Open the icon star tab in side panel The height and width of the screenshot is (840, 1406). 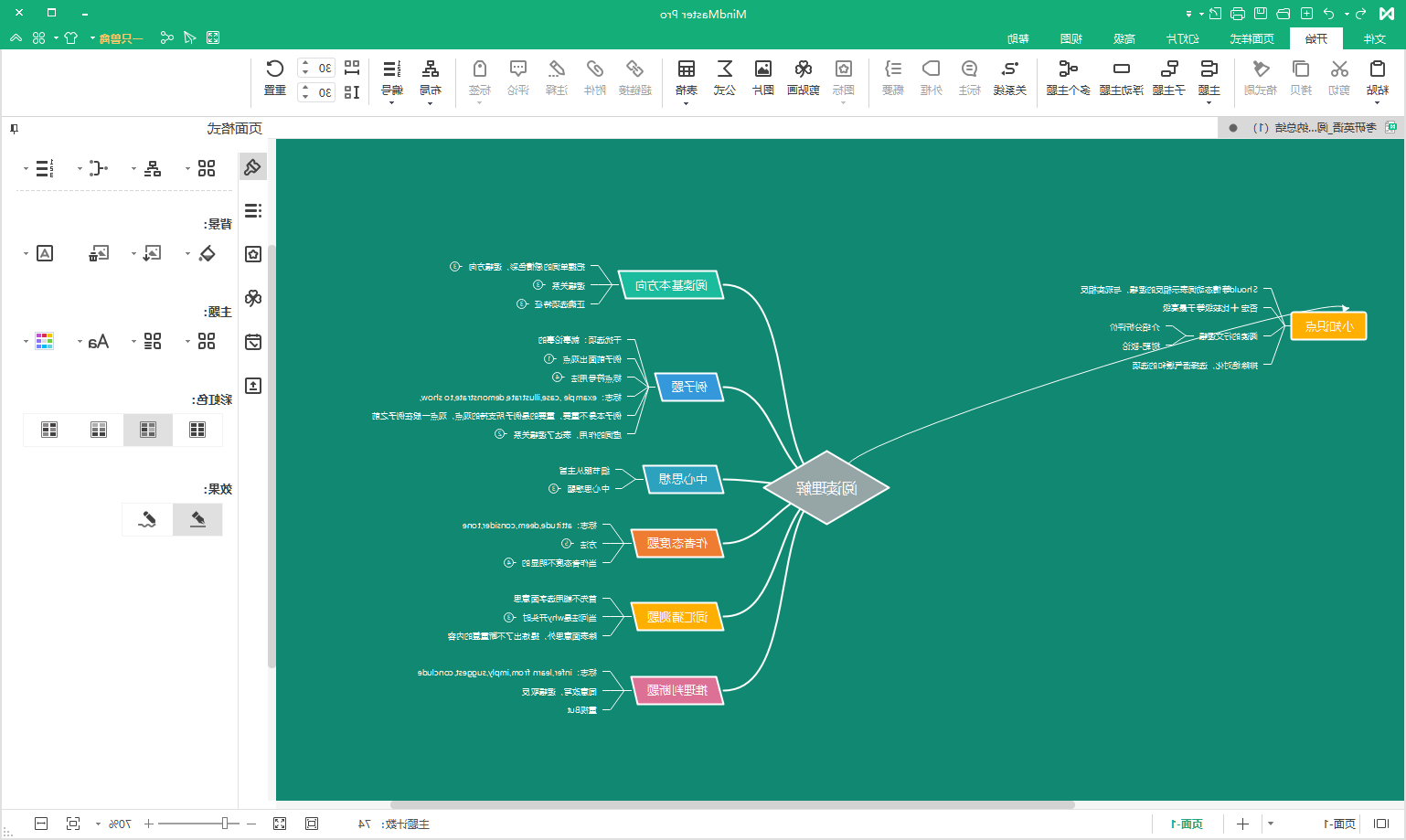coord(253,254)
